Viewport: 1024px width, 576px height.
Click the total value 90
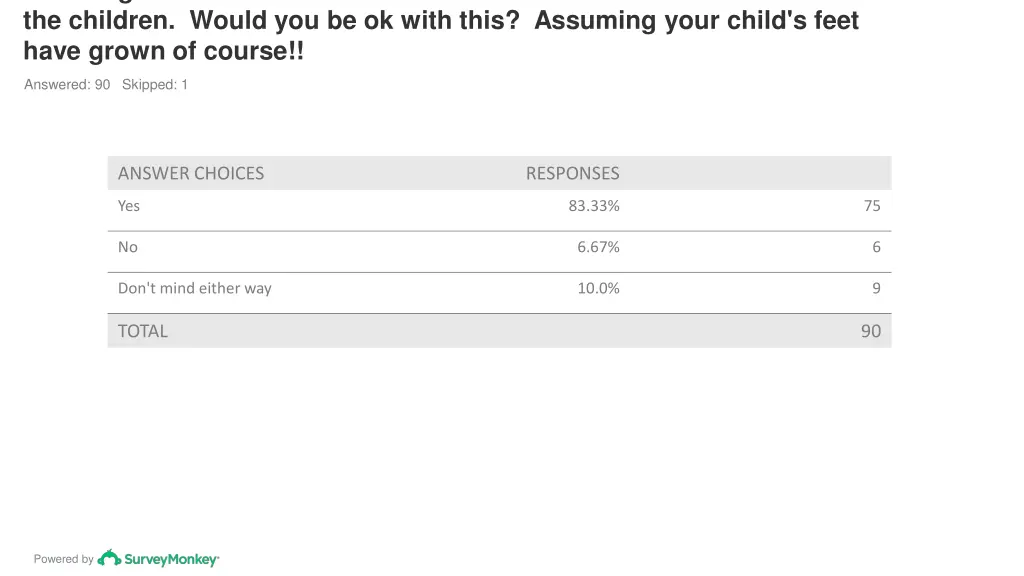[871, 331]
